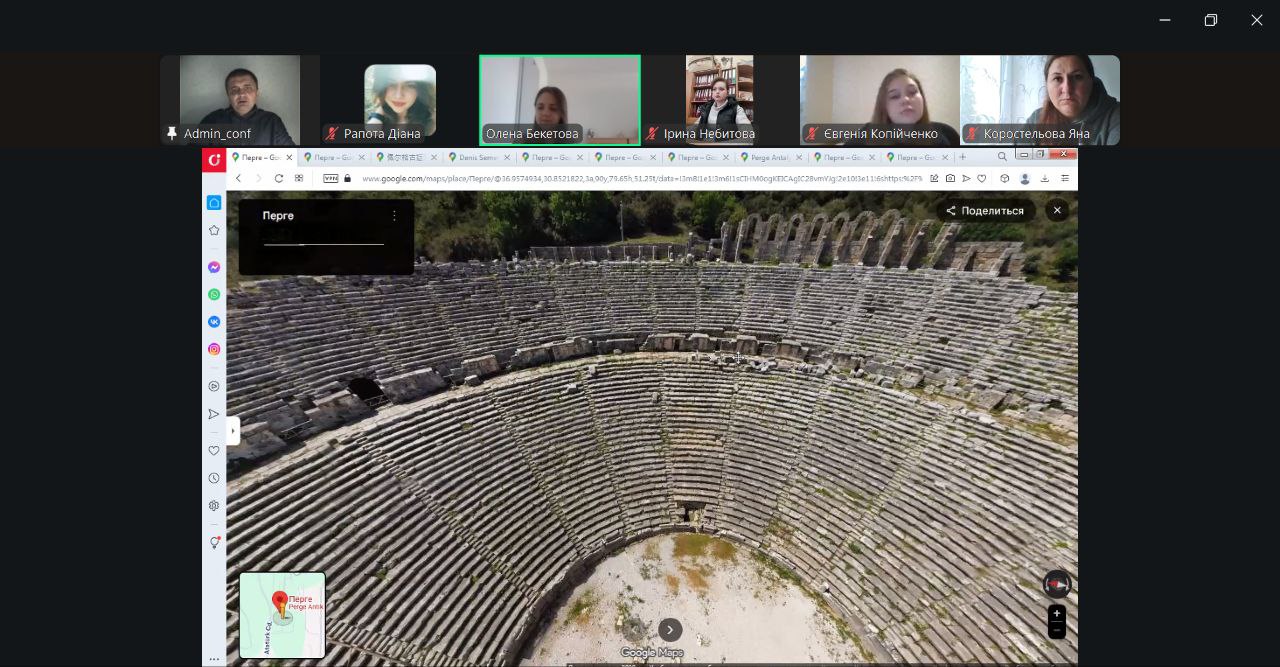The image size is (1280, 667).
Task: Take a snapshot with the camera icon
Action: coord(950,178)
